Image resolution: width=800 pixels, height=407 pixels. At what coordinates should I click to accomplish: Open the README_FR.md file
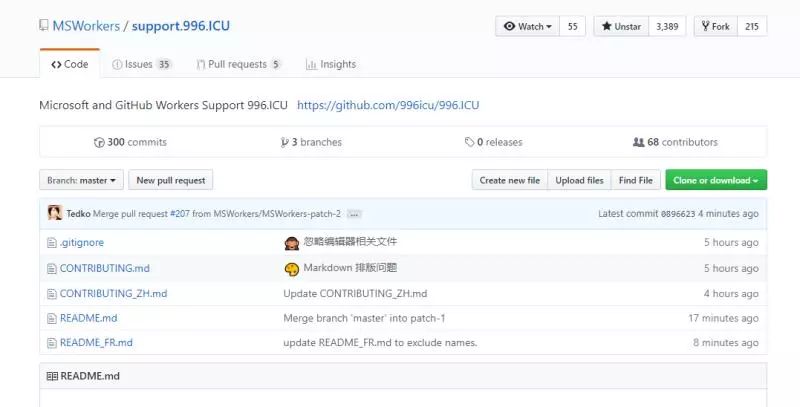tap(96, 343)
